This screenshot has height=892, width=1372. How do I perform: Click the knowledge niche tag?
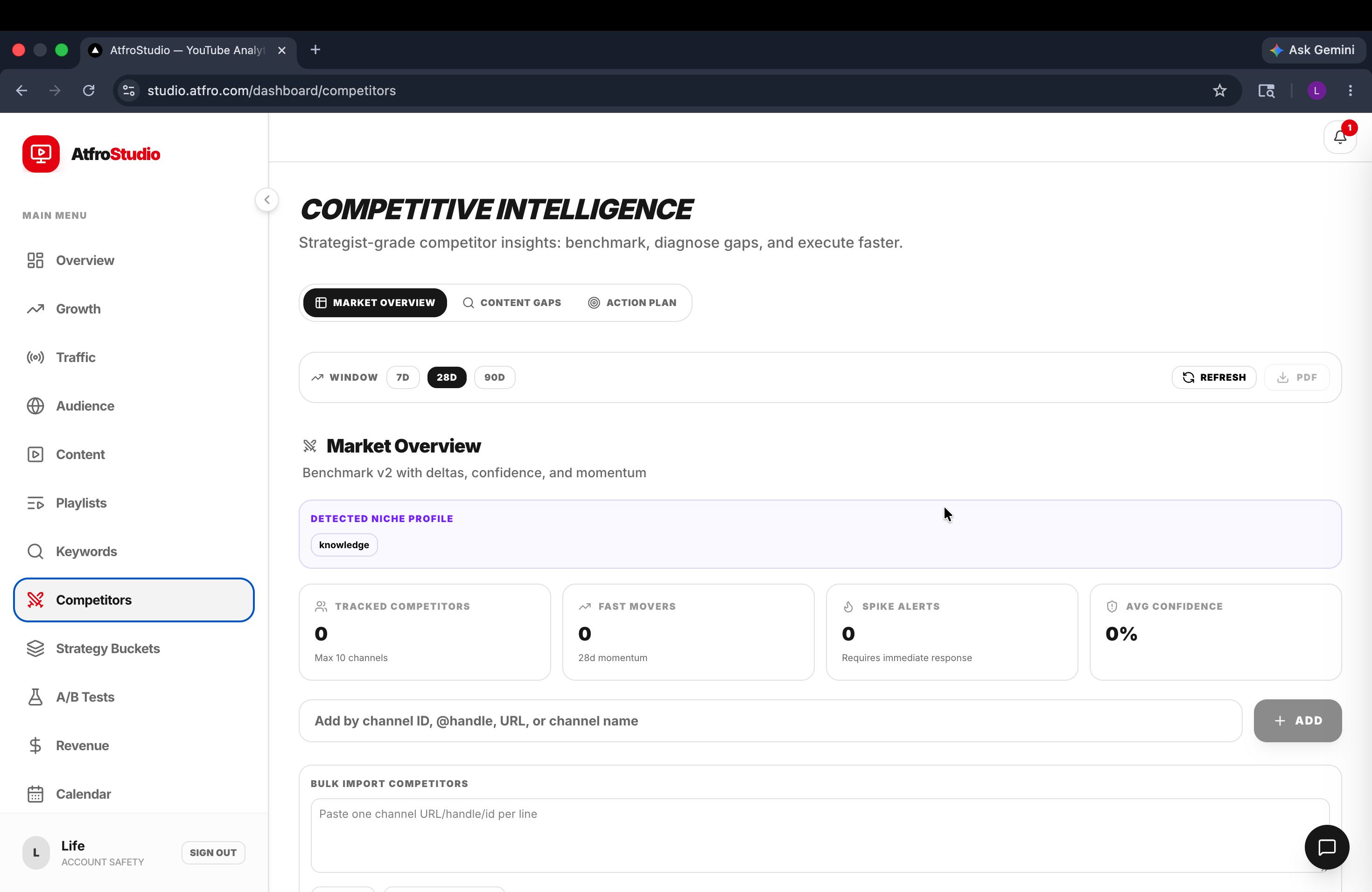[344, 544]
